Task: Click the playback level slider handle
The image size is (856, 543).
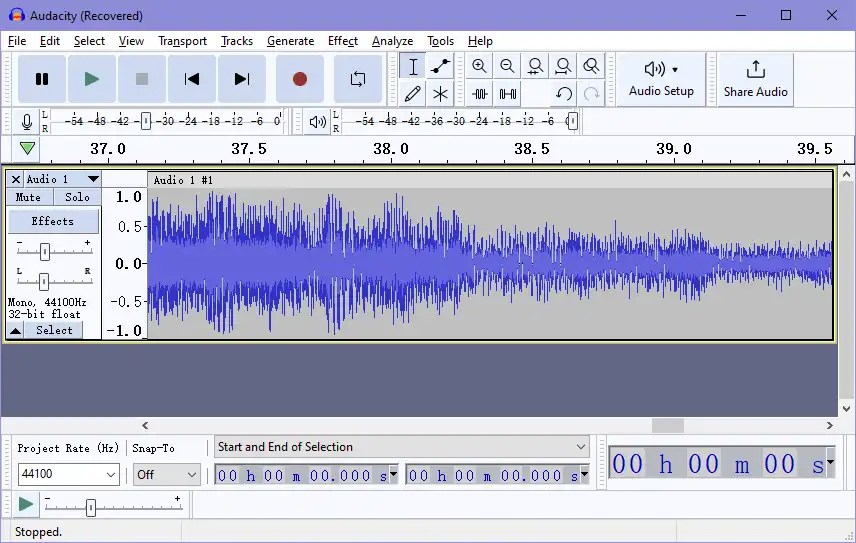Action: [x=572, y=121]
